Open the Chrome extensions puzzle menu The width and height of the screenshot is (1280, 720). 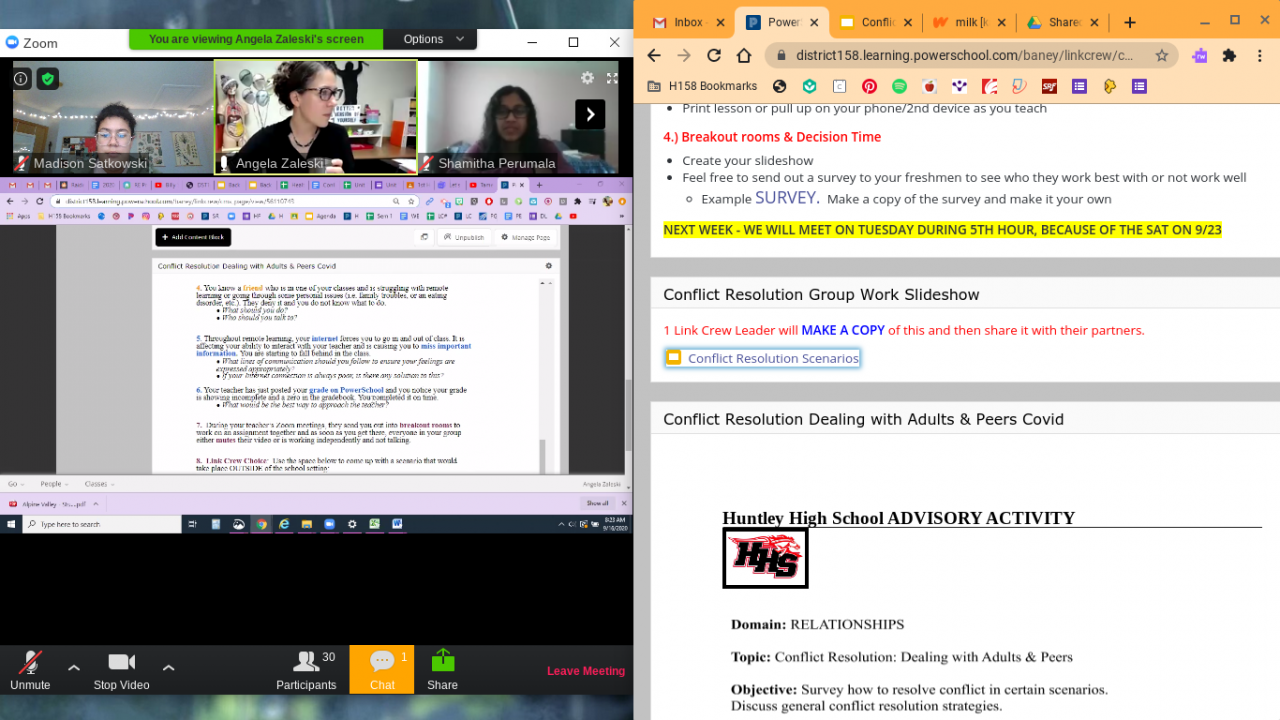(x=1229, y=56)
